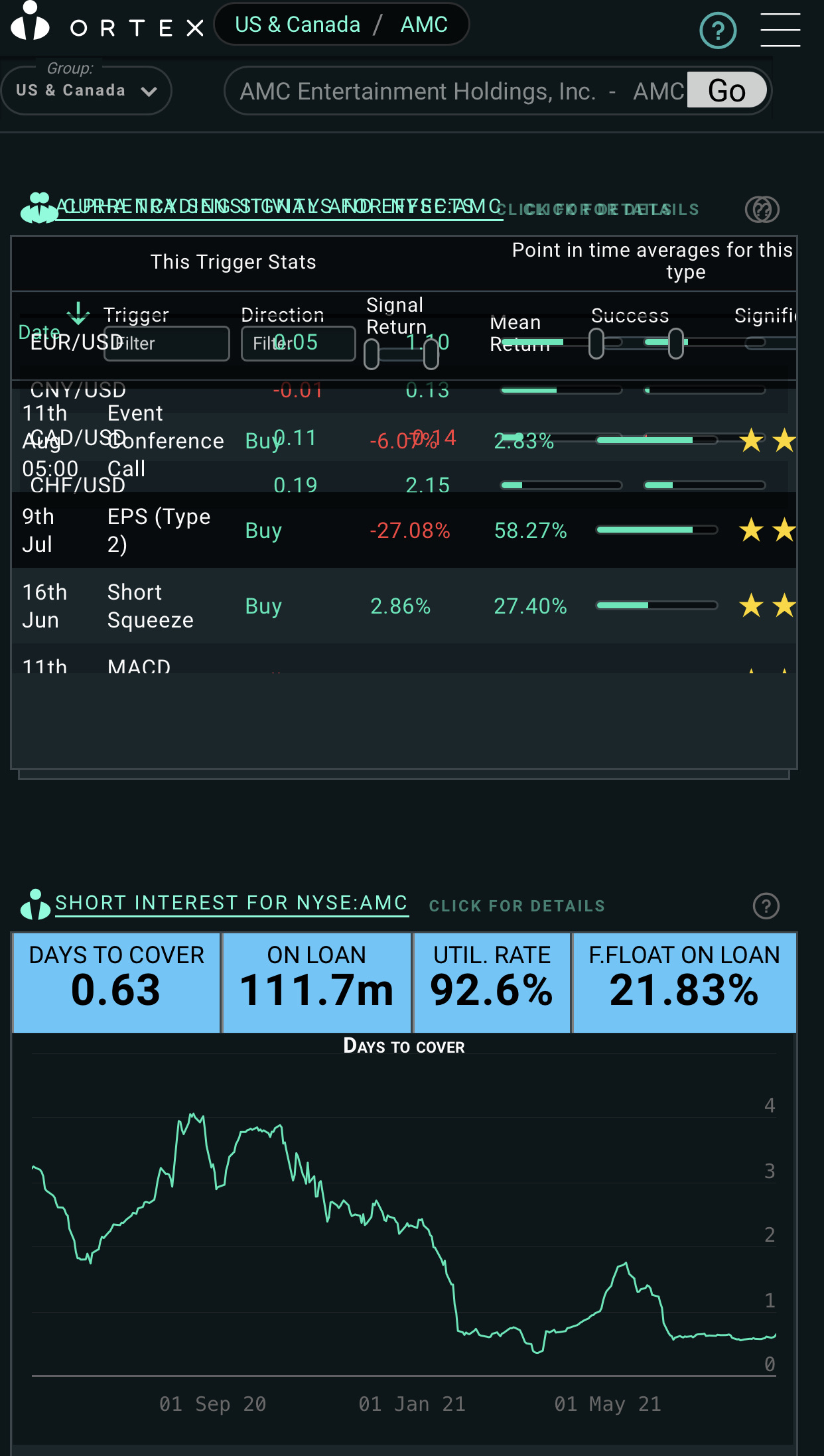
Task: Click the Success slider right handle
Action: (676, 344)
